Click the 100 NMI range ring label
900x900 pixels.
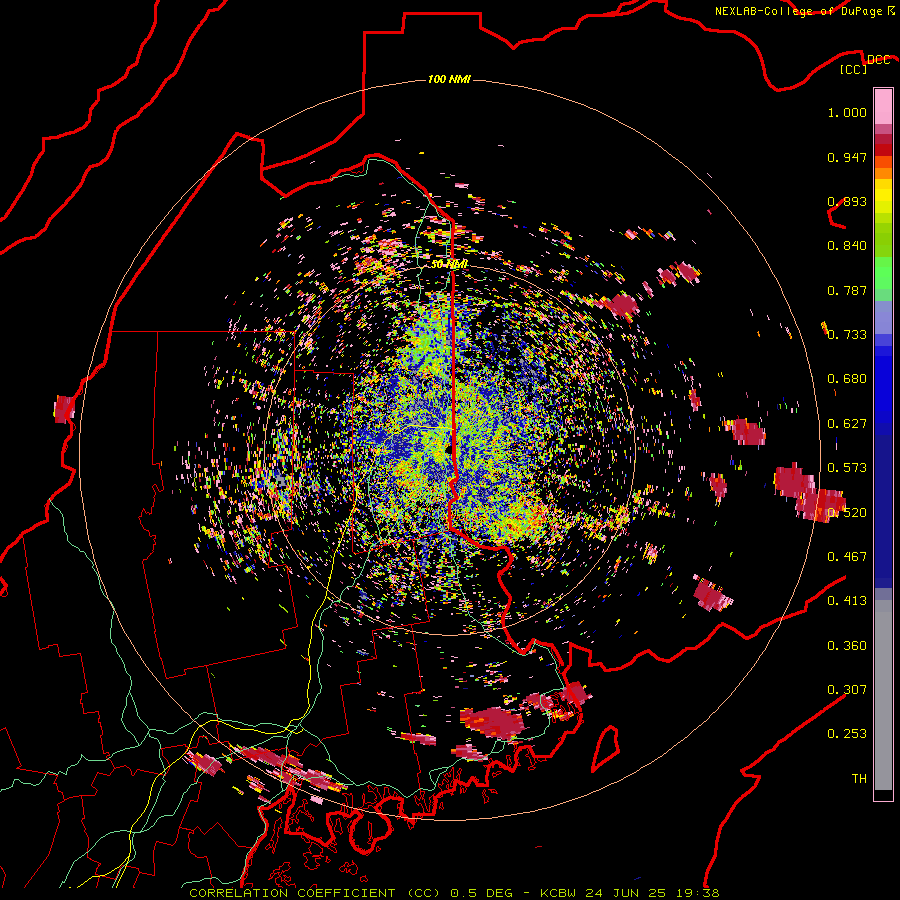click(x=449, y=79)
